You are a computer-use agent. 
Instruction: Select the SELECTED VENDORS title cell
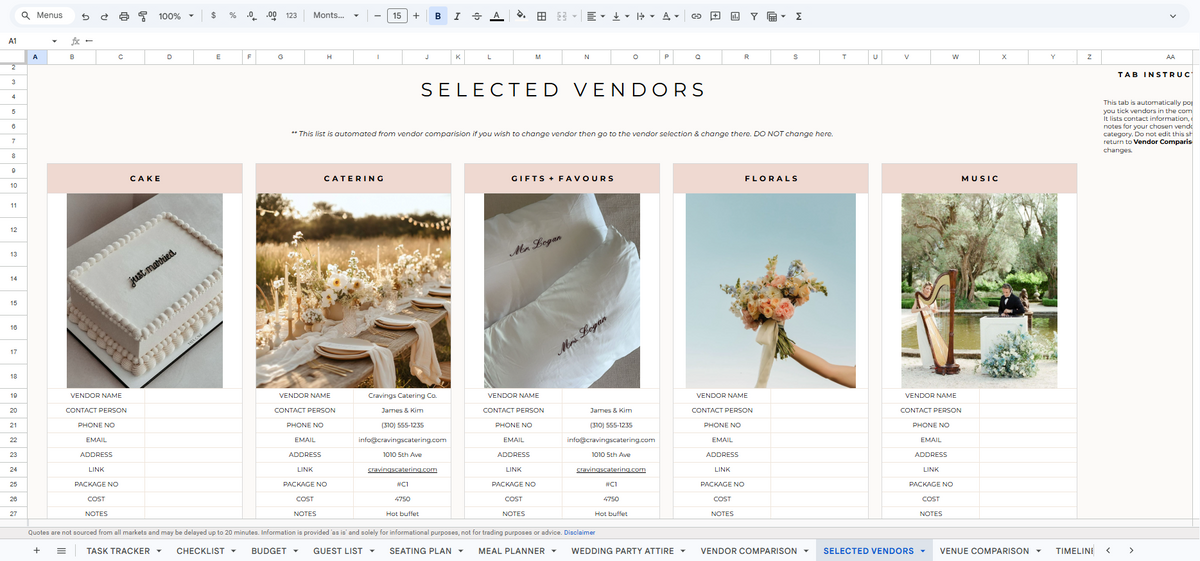[563, 89]
